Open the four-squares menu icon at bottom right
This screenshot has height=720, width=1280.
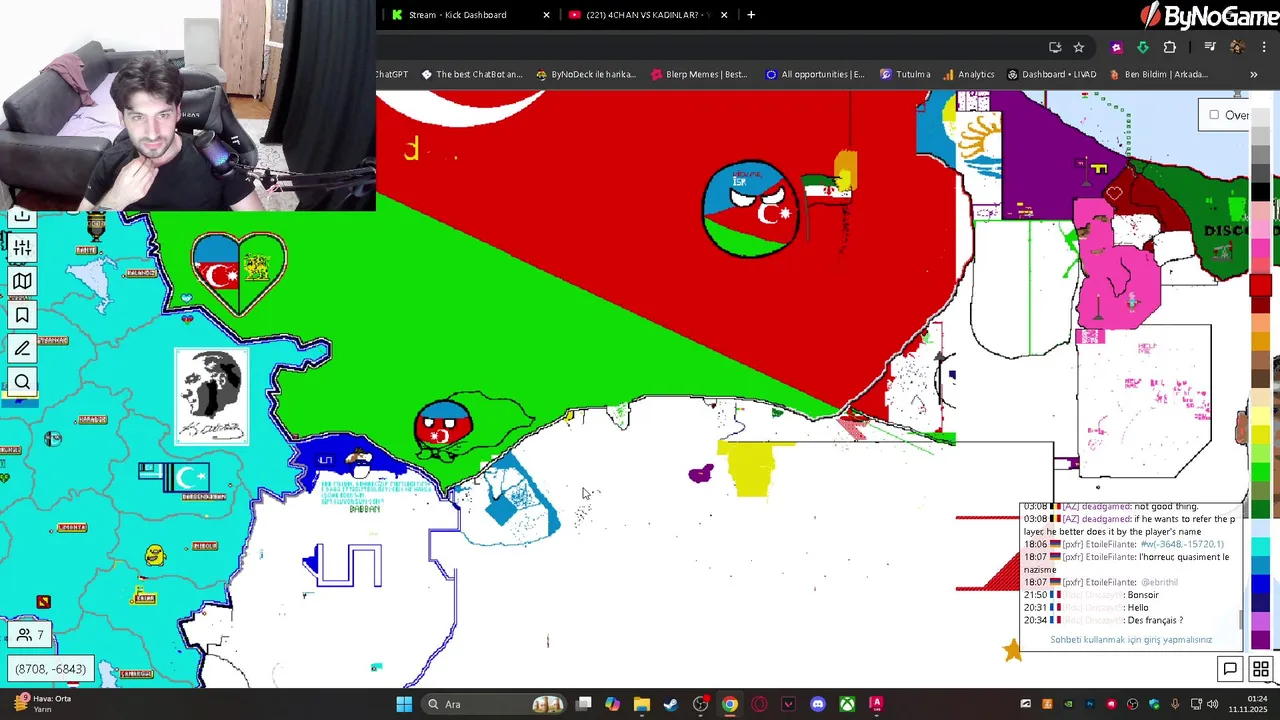click(1260, 669)
